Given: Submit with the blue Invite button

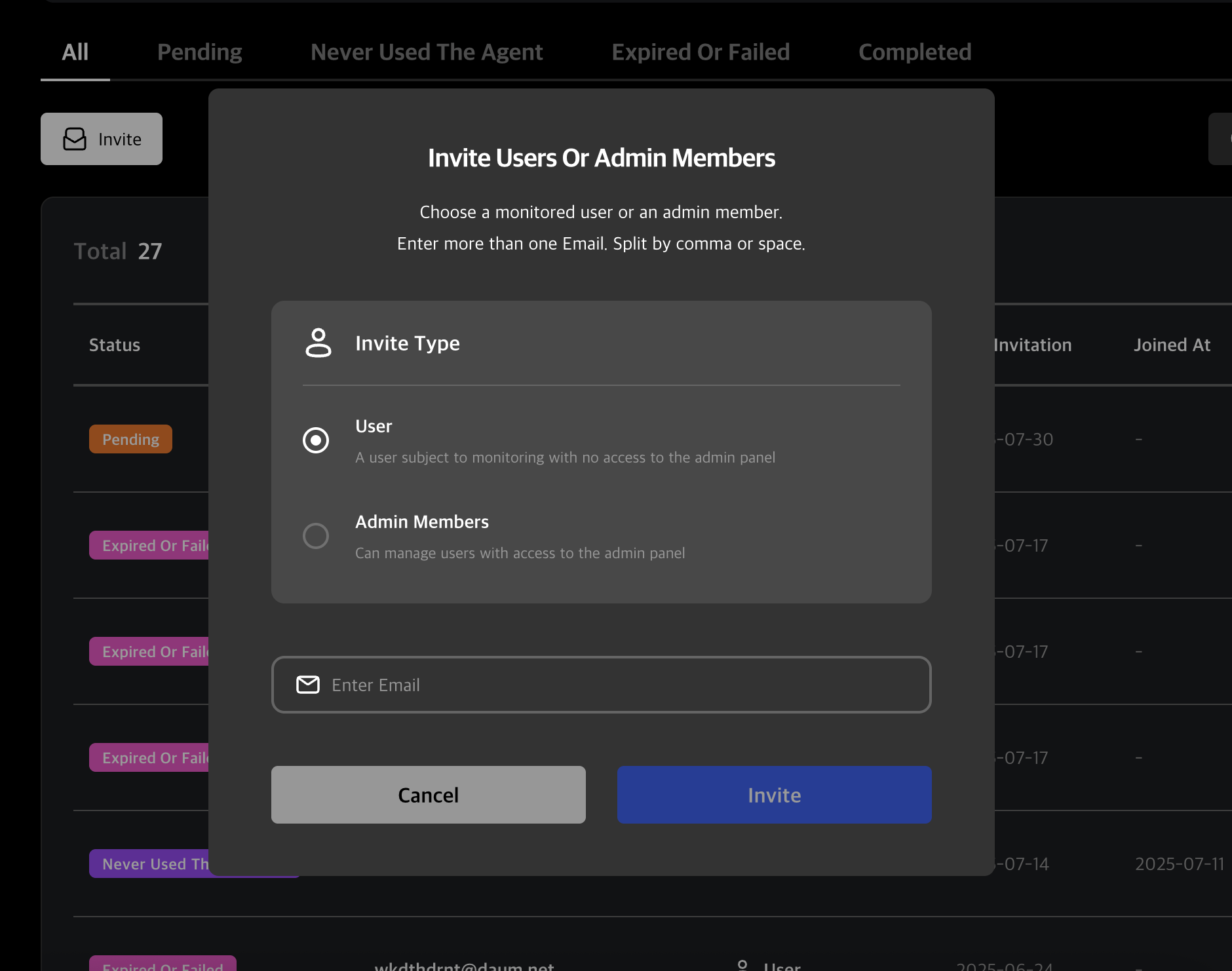Looking at the screenshot, I should (774, 795).
